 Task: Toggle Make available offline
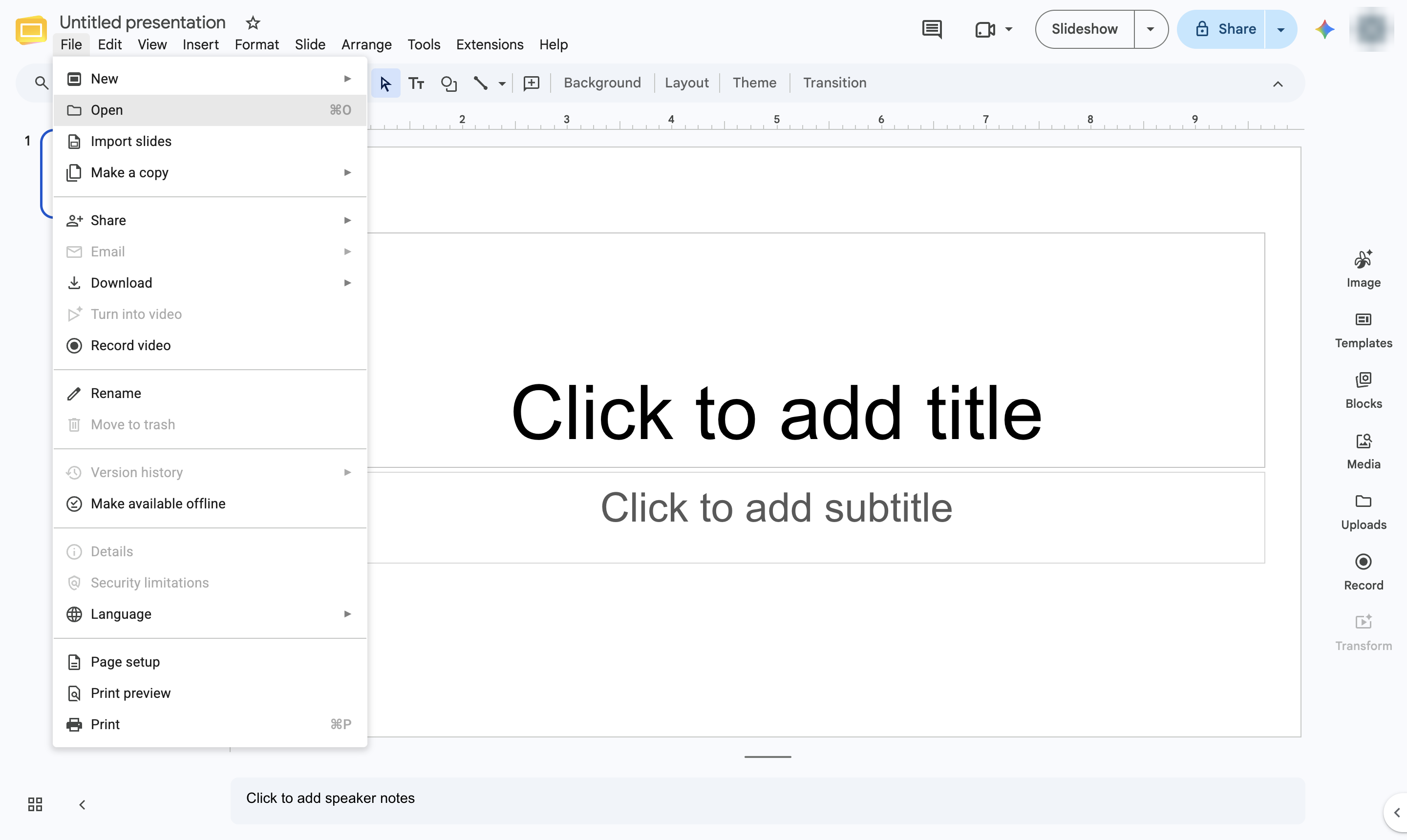pyautogui.click(x=210, y=504)
